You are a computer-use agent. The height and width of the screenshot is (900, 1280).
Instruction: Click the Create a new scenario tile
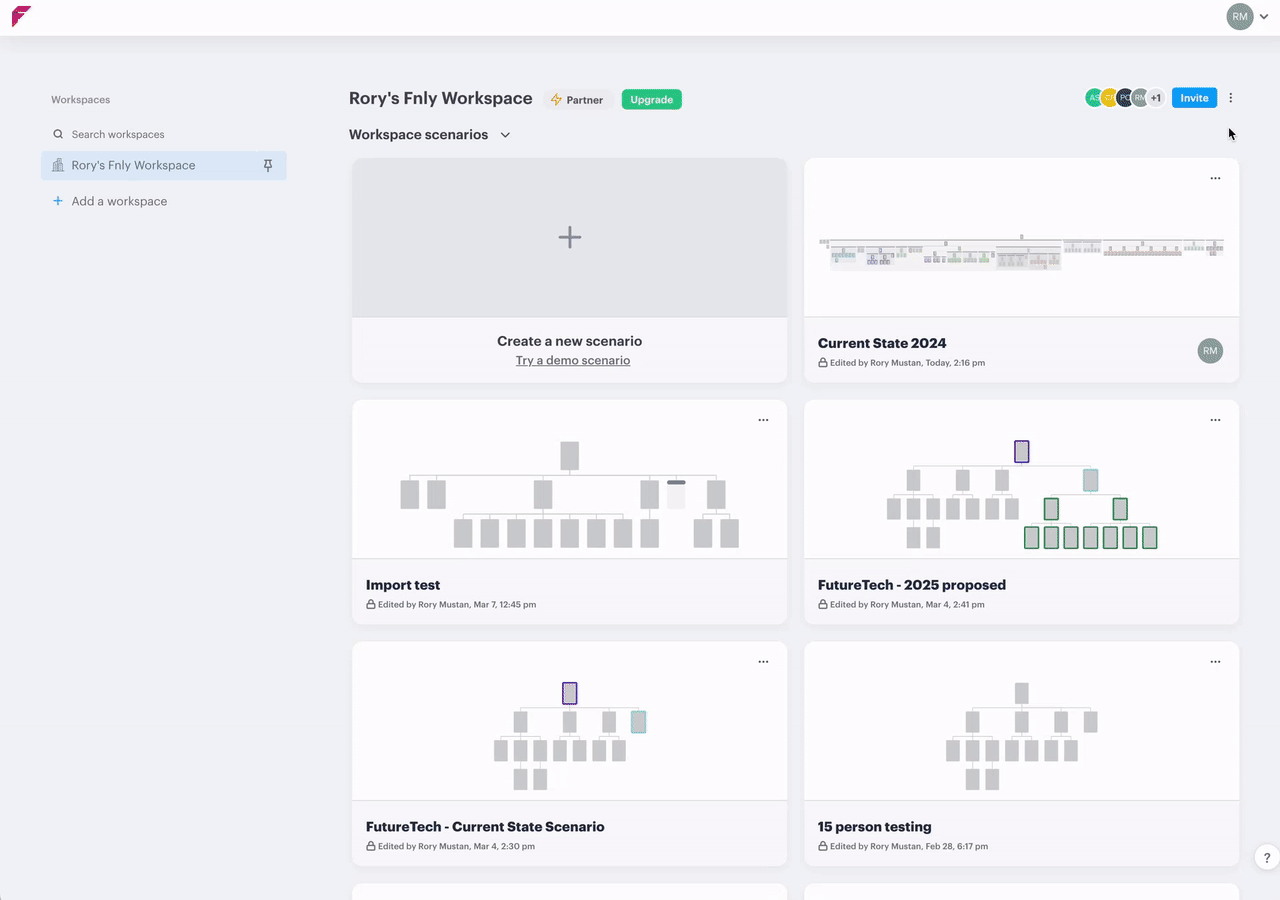point(569,238)
